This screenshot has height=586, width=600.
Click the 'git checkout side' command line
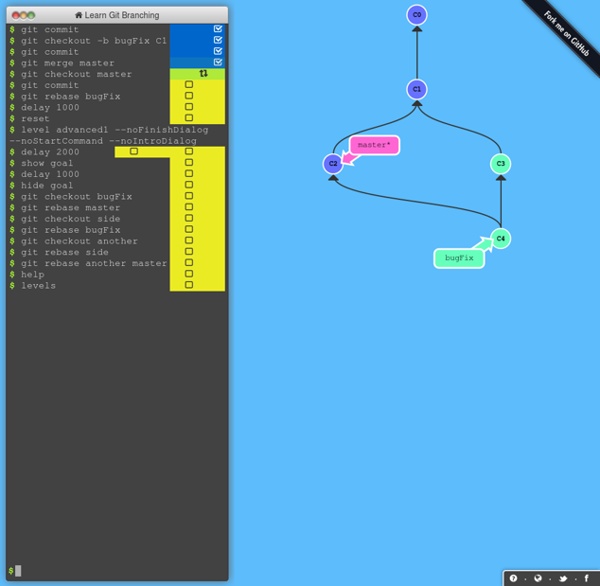pyautogui.click(x=70, y=219)
